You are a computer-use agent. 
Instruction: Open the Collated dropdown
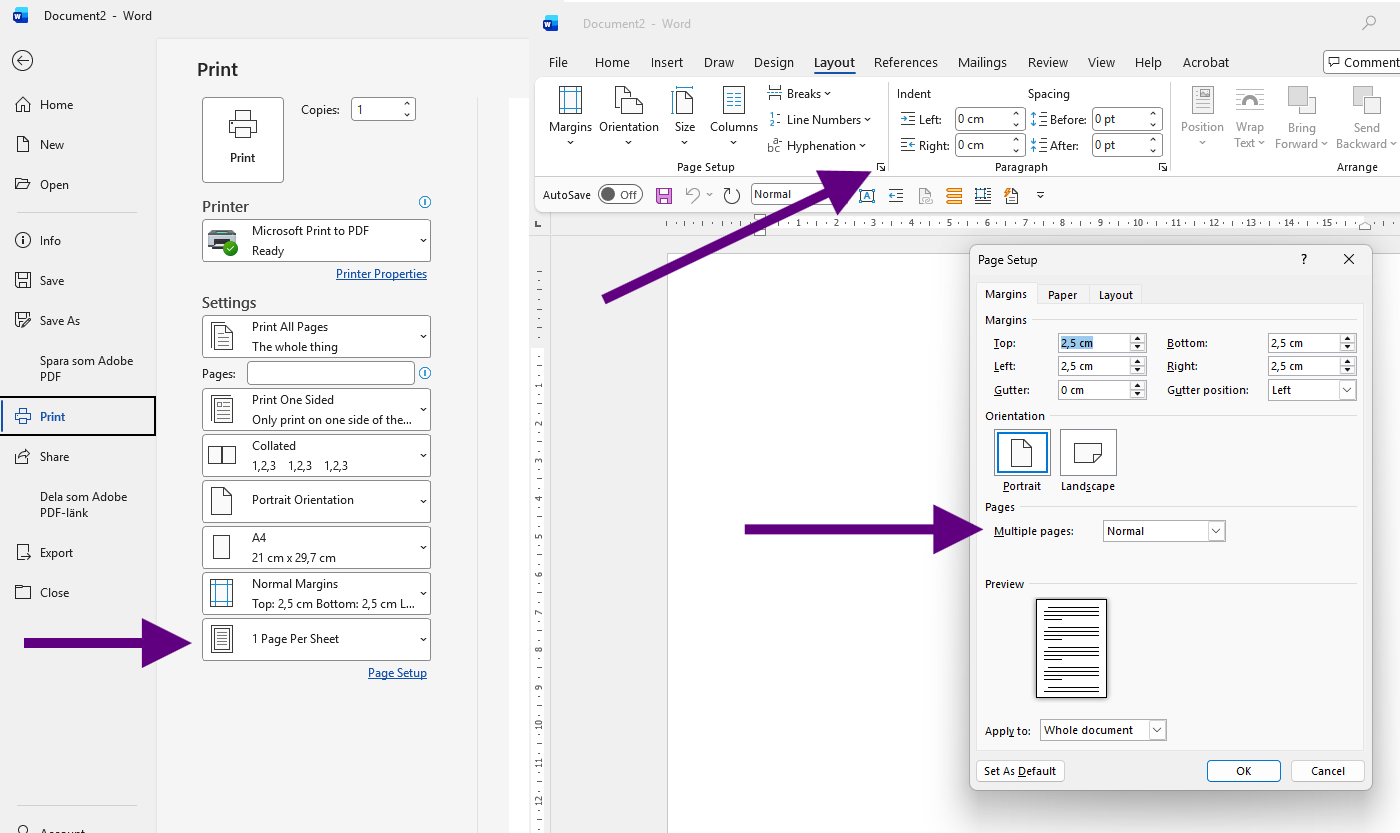click(316, 456)
